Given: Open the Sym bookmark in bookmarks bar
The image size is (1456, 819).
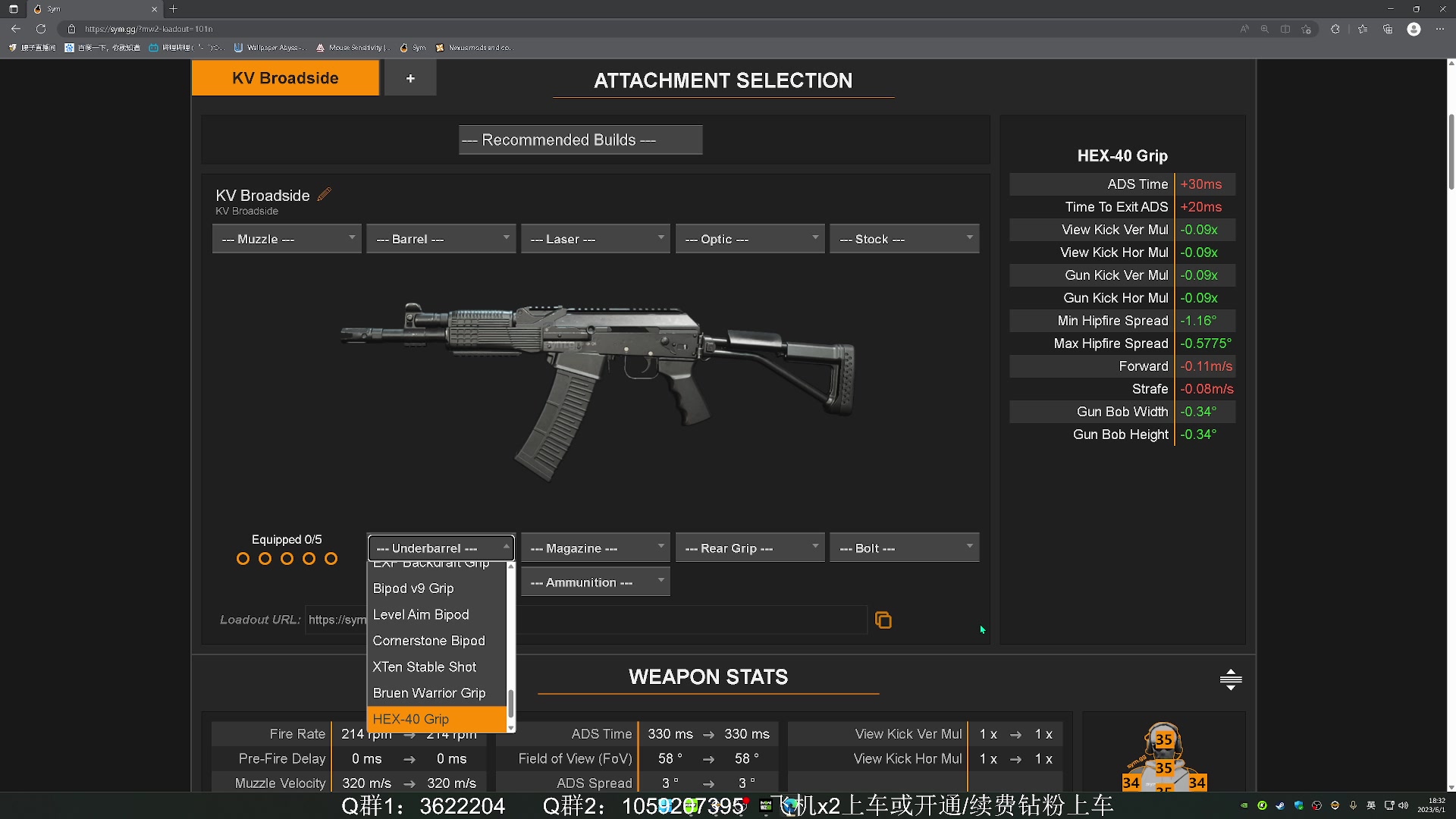Looking at the screenshot, I should pos(413,48).
